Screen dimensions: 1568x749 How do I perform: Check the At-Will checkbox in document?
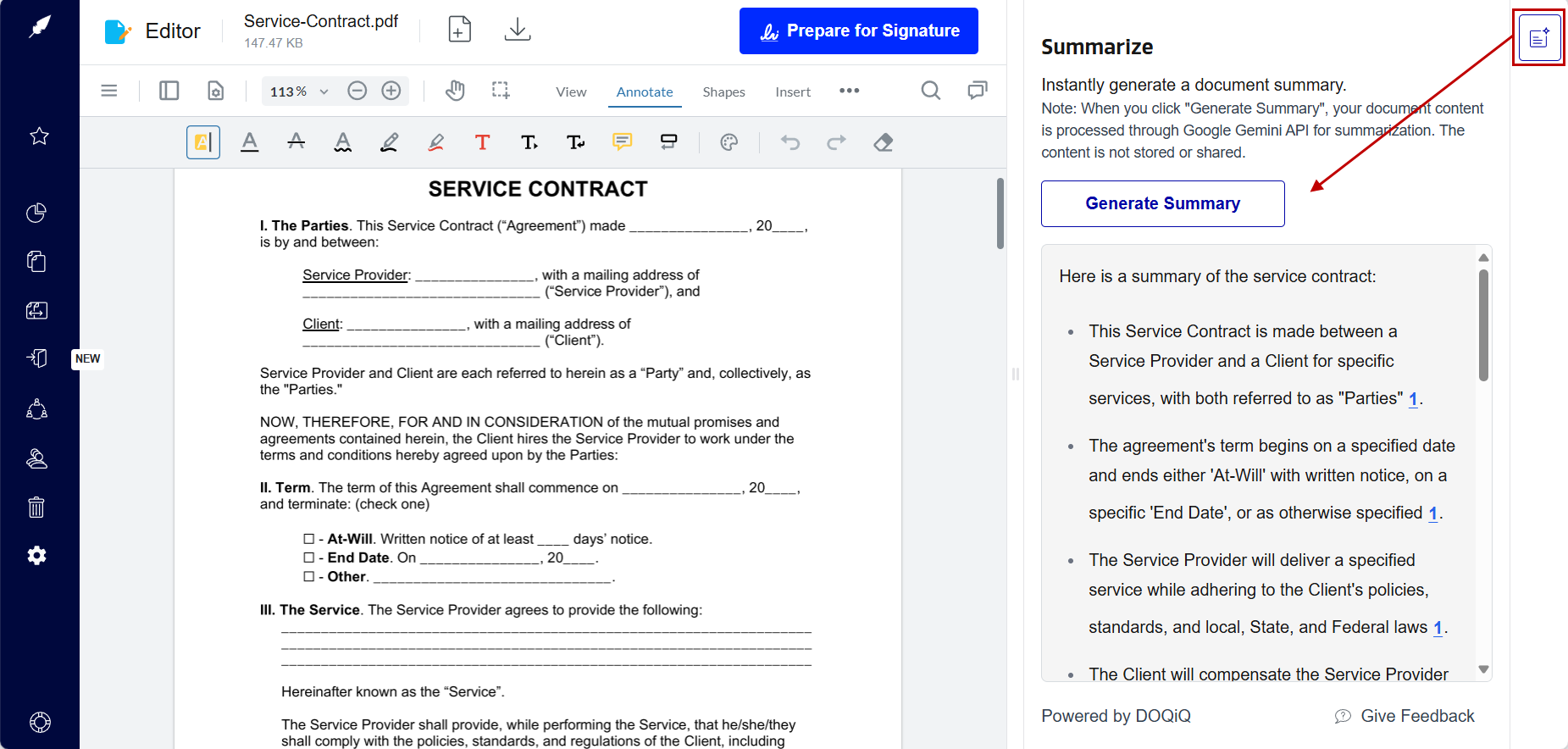[x=309, y=539]
